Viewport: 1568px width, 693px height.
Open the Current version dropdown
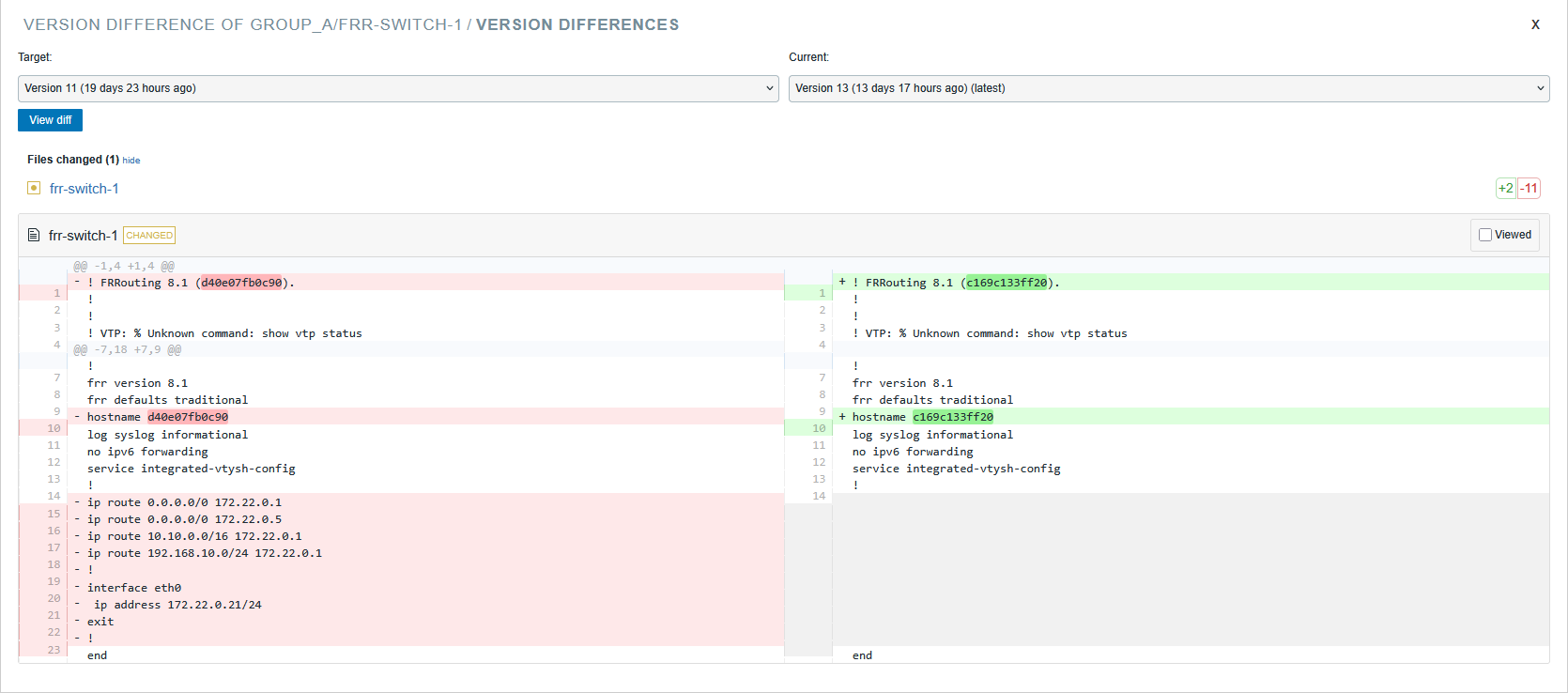click(x=1168, y=88)
